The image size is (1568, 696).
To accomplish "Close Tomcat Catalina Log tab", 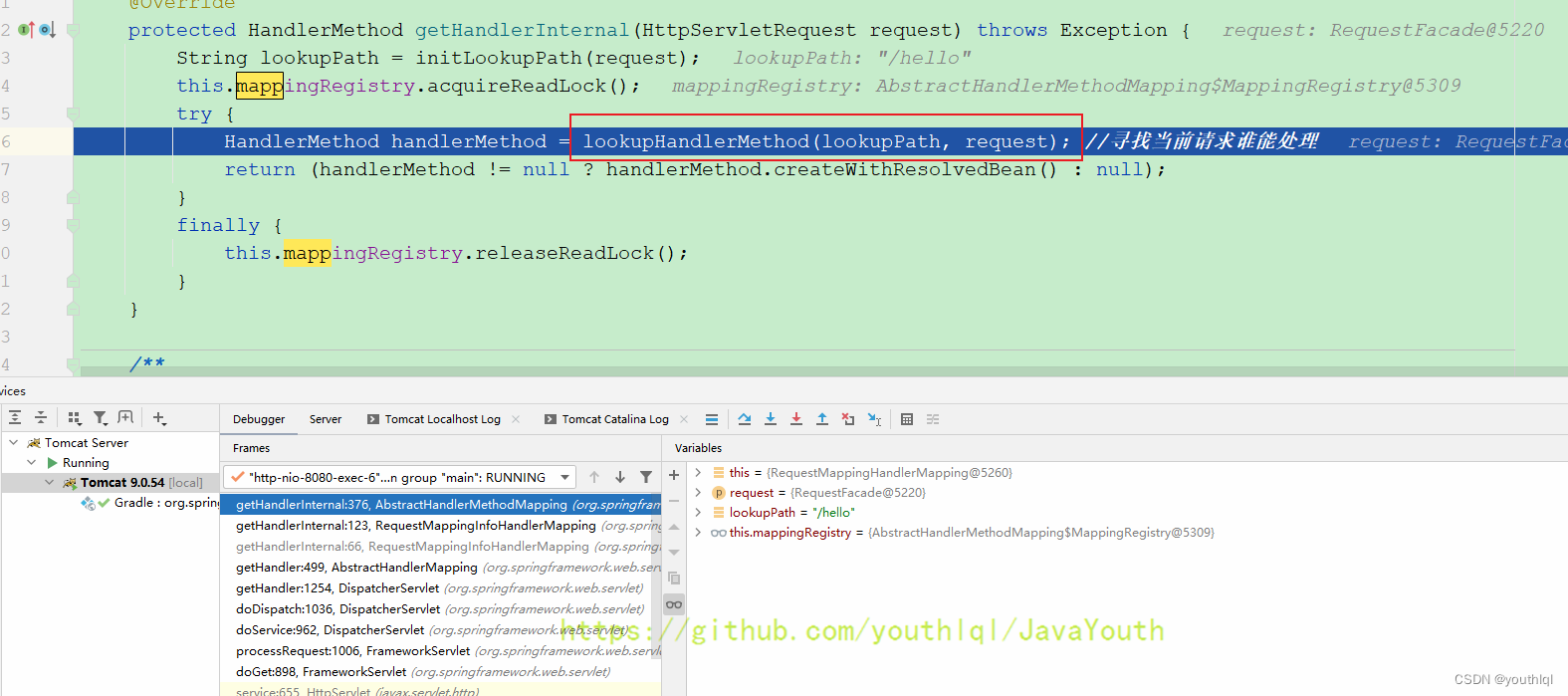I will pos(684,419).
